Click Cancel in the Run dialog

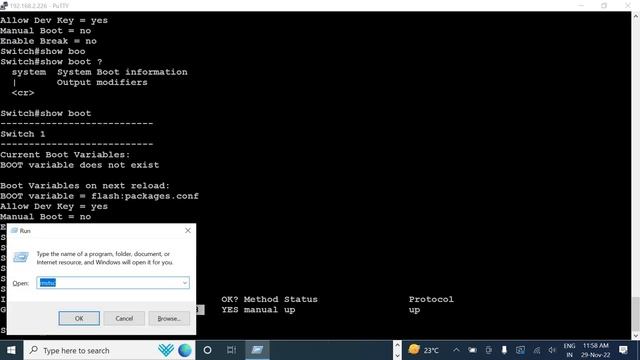(124, 318)
